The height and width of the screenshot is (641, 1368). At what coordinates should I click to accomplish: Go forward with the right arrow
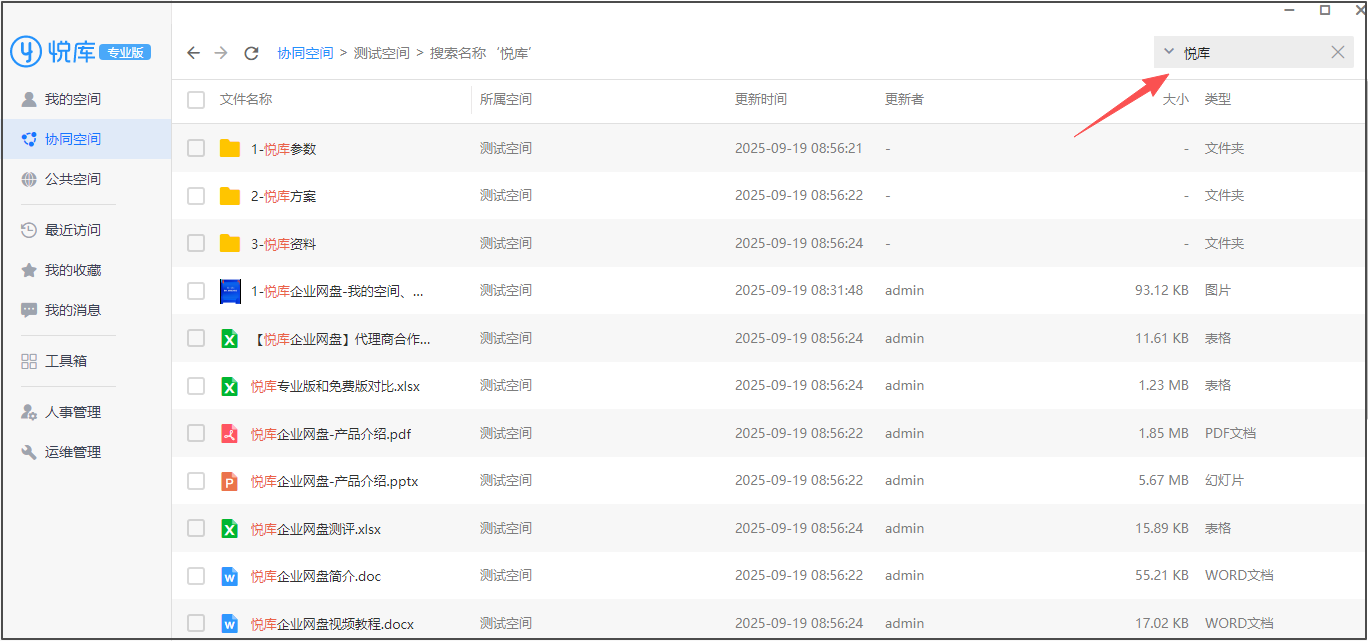222,53
